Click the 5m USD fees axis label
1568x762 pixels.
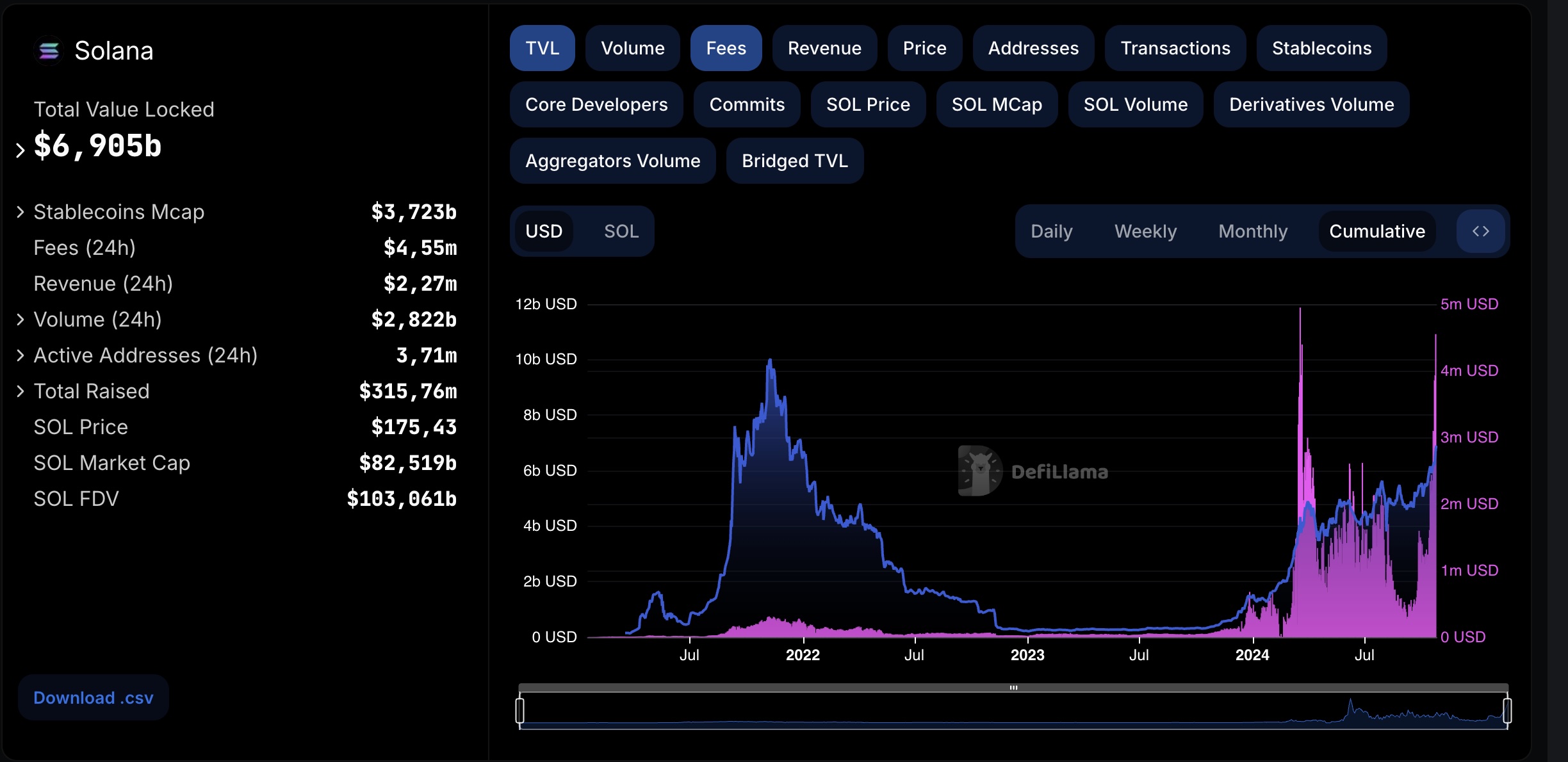[x=1469, y=304]
